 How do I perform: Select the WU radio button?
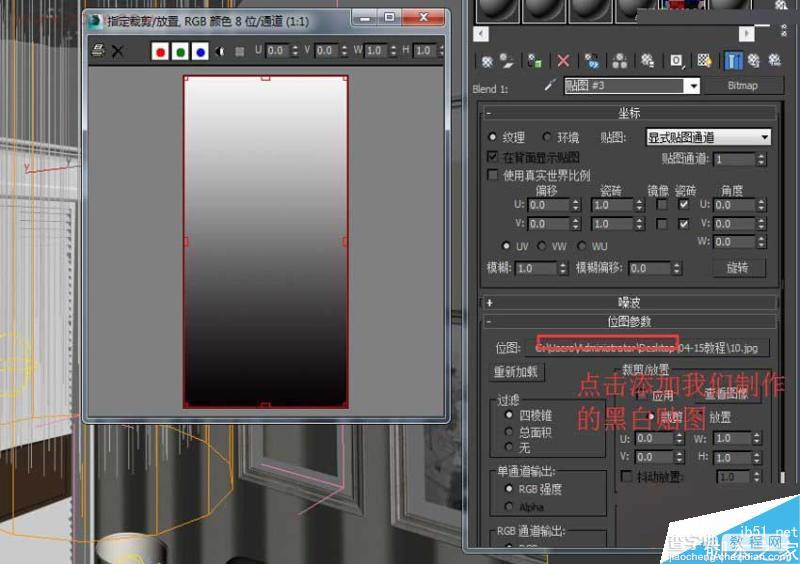tap(581, 246)
